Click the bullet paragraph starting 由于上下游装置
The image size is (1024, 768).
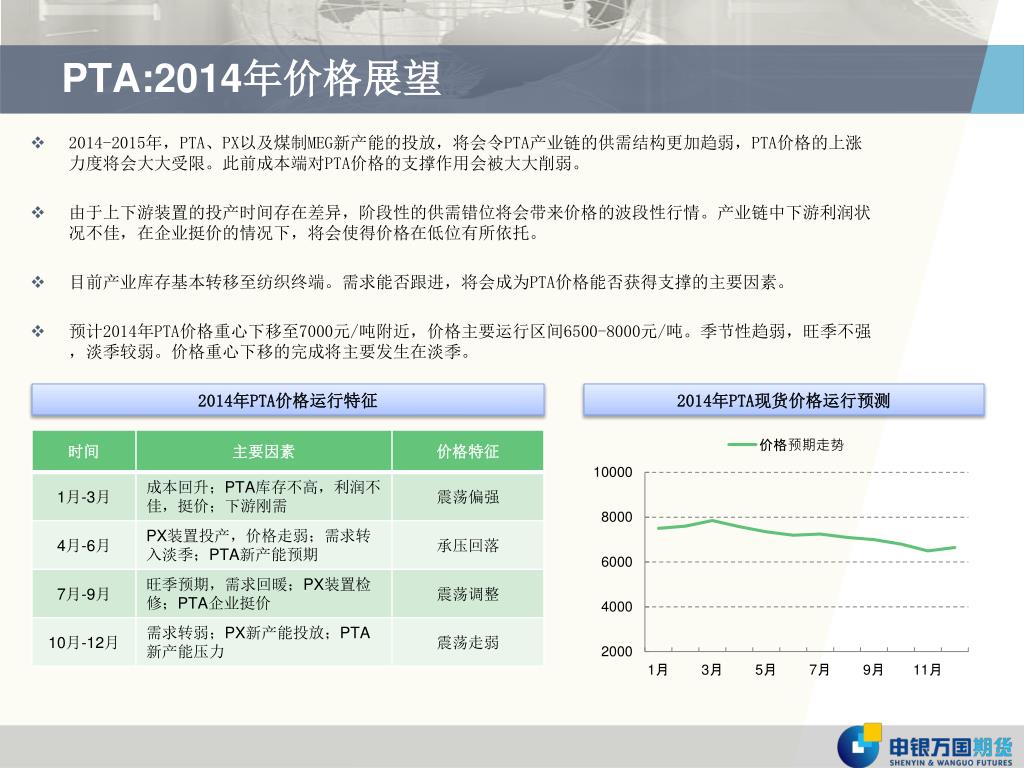(470, 223)
